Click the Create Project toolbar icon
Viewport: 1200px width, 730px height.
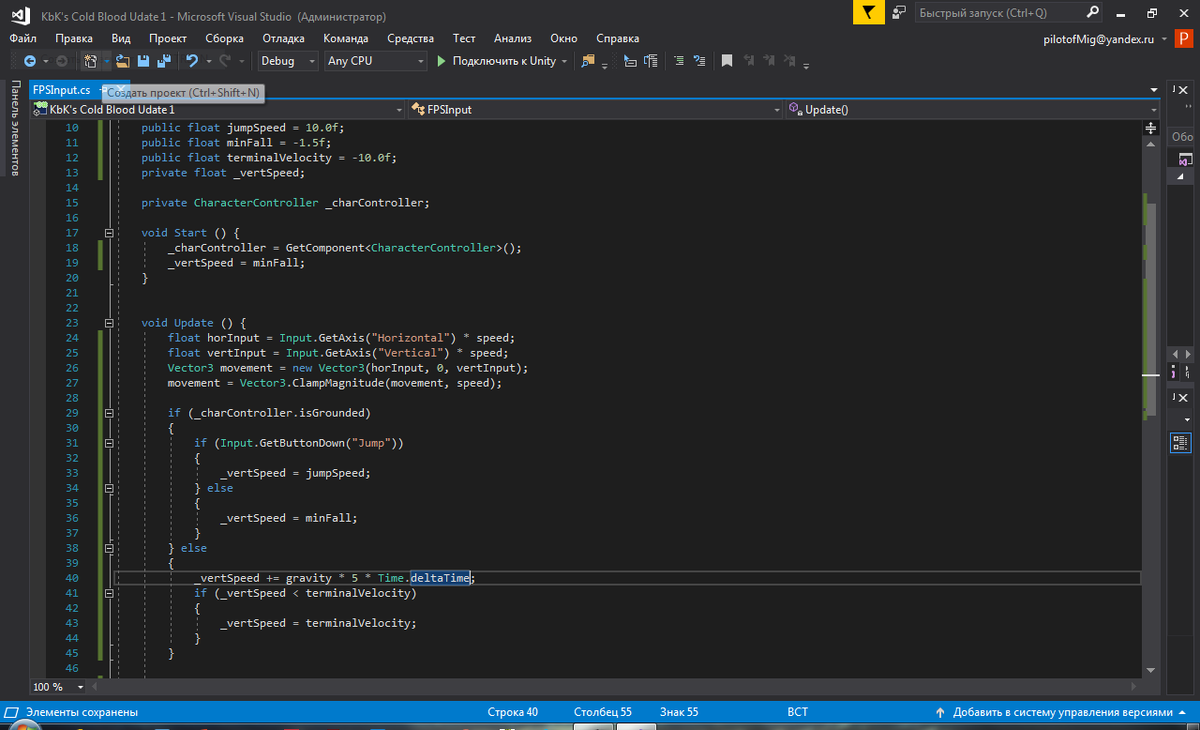point(90,61)
